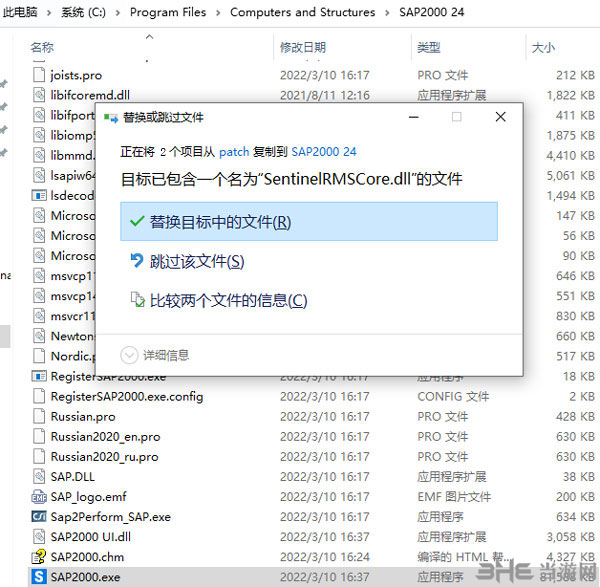Expand the details chevron in dialog
Screen dimensions: 600x587
[x=129, y=355]
